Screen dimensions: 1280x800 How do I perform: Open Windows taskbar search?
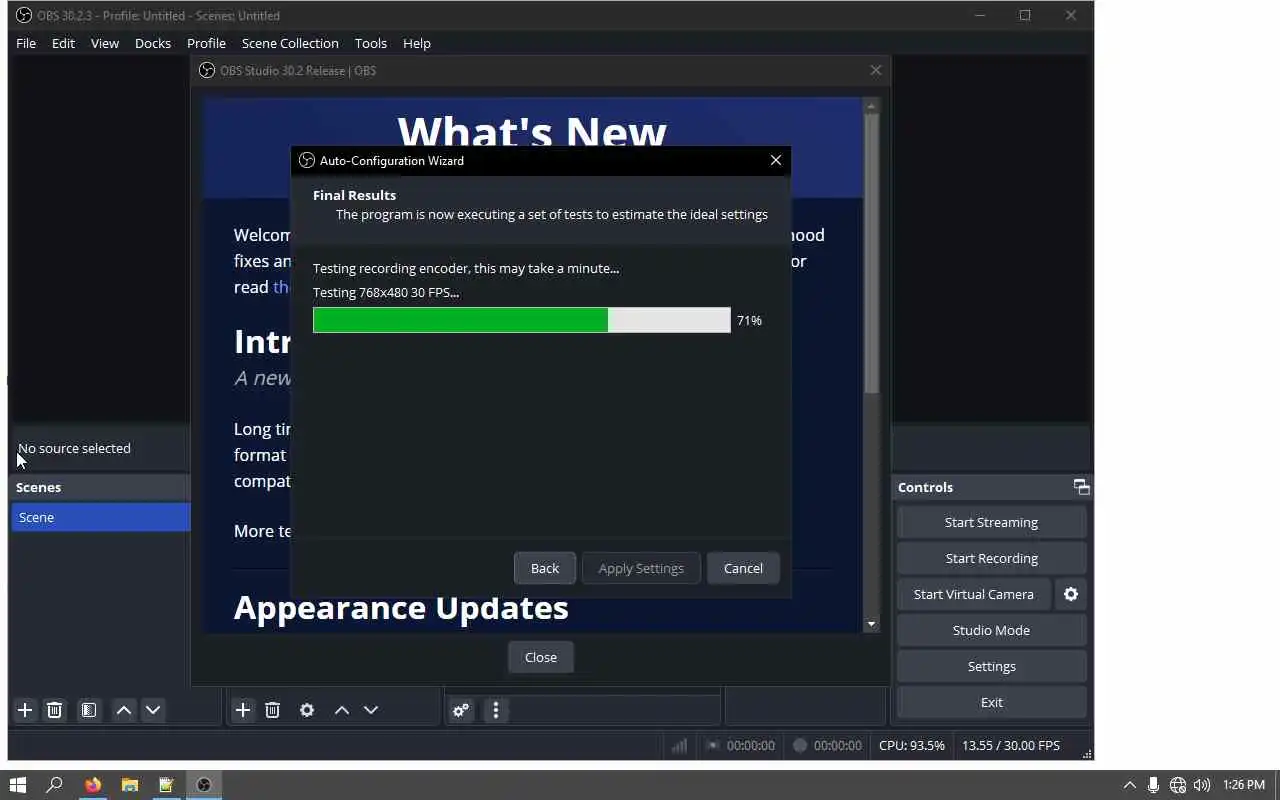tap(55, 785)
